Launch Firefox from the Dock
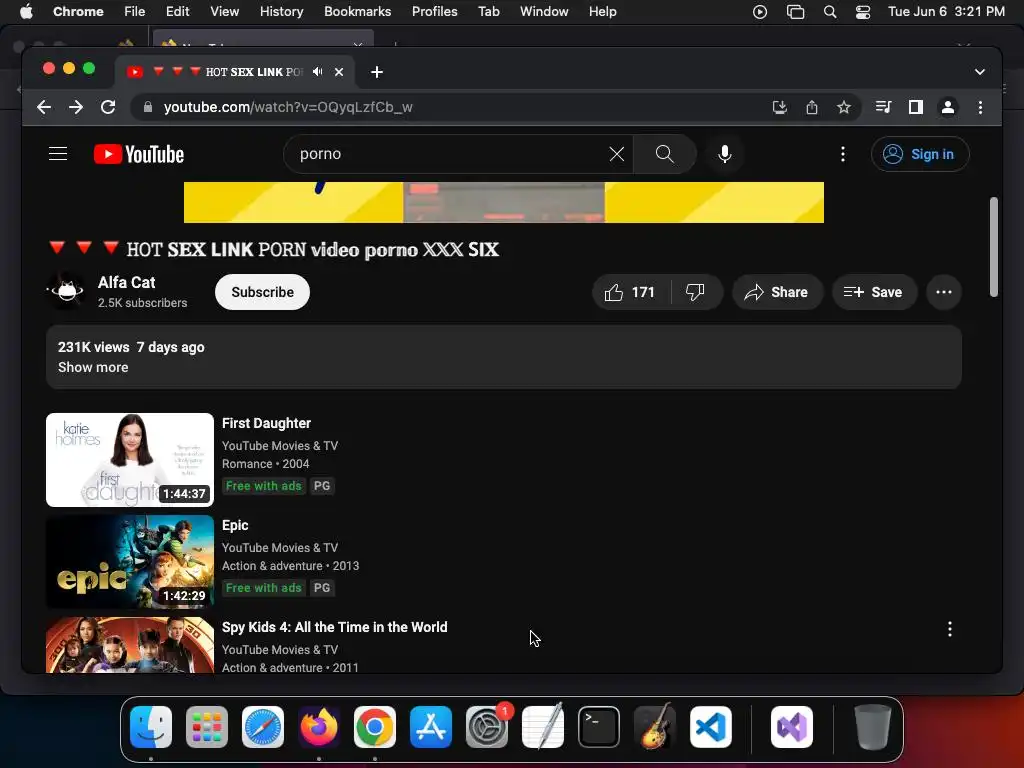The width and height of the screenshot is (1024, 768). pos(319,727)
